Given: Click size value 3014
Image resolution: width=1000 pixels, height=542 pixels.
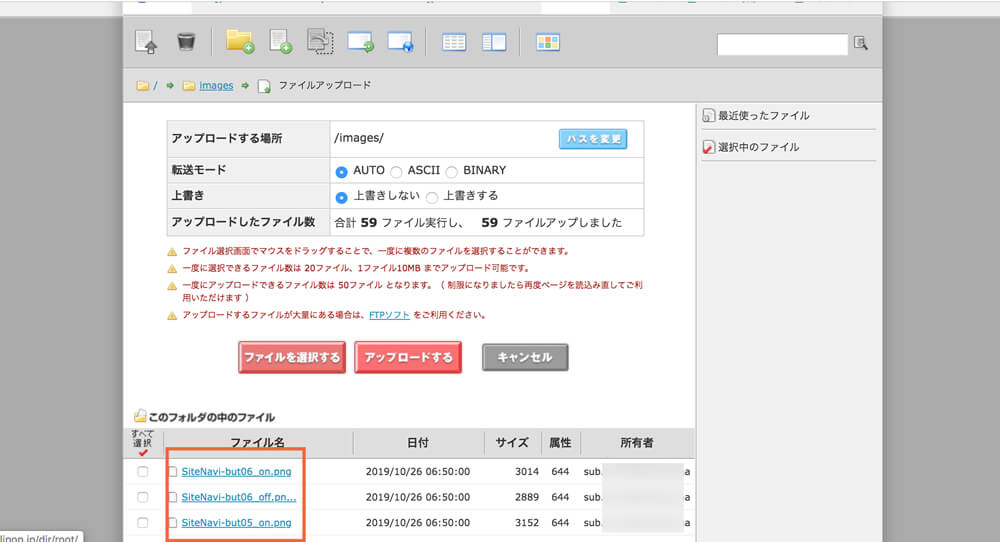Looking at the screenshot, I should tap(527, 472).
